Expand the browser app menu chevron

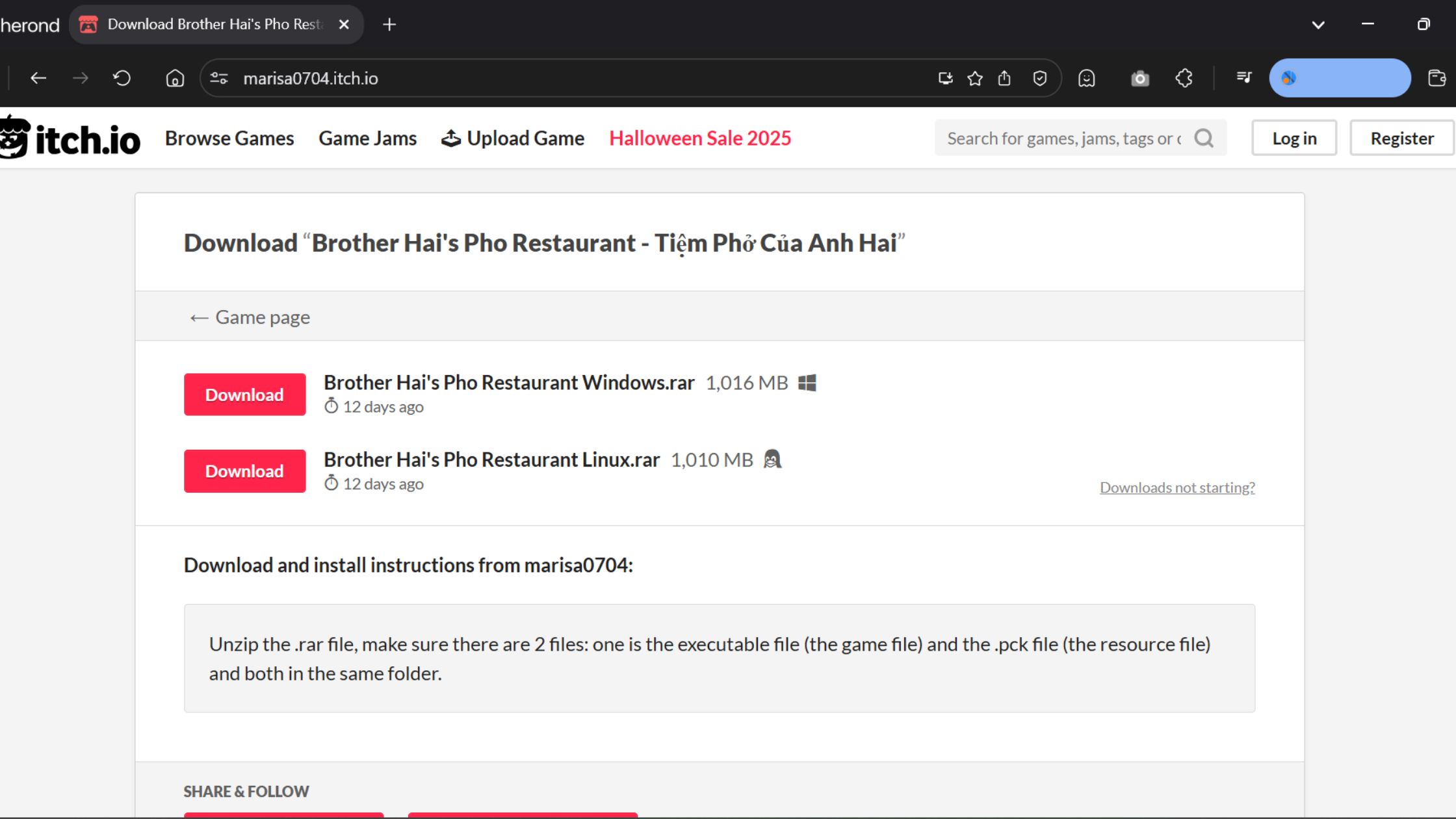click(1318, 25)
